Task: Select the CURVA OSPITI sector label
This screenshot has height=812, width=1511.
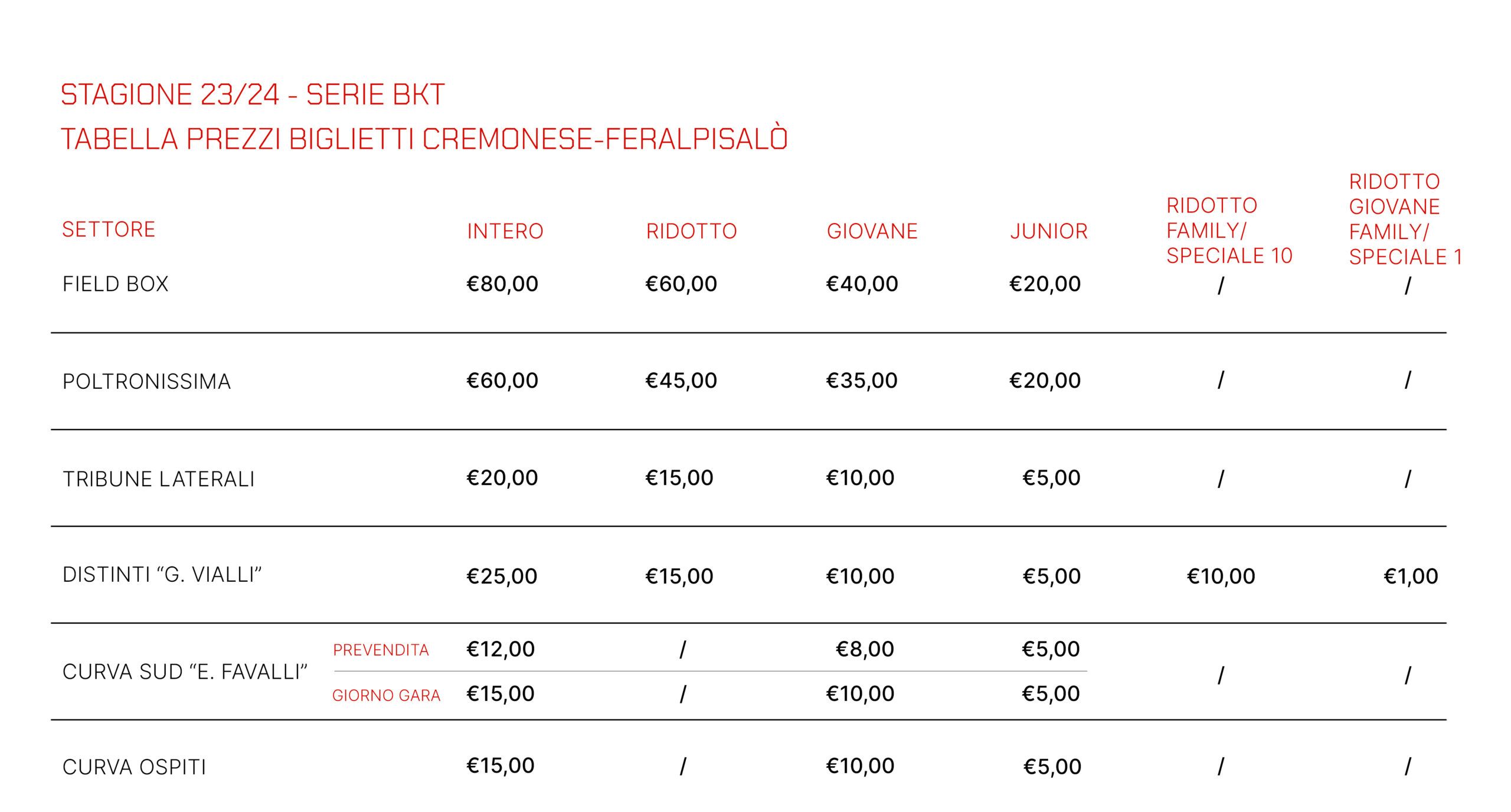Action: pos(134,767)
